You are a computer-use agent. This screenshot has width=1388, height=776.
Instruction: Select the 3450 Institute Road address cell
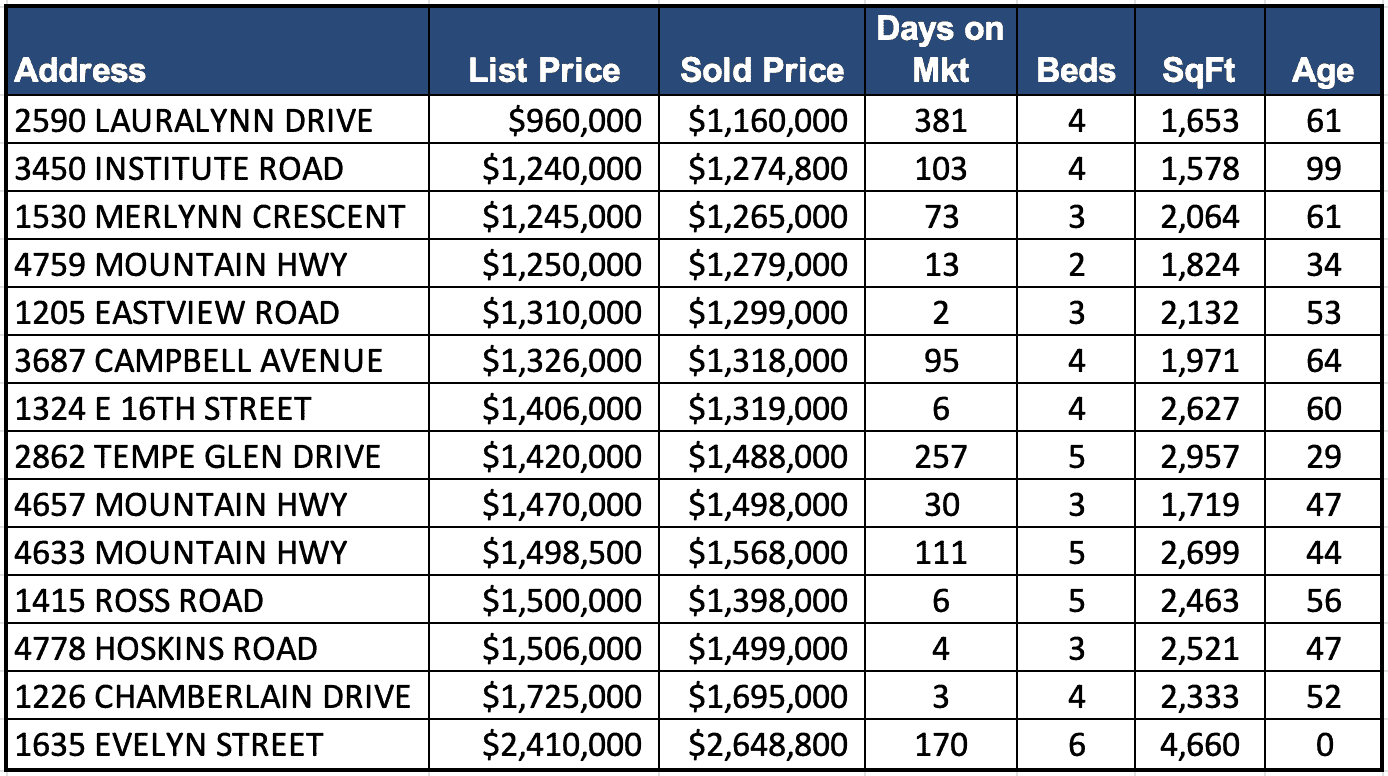point(180,169)
